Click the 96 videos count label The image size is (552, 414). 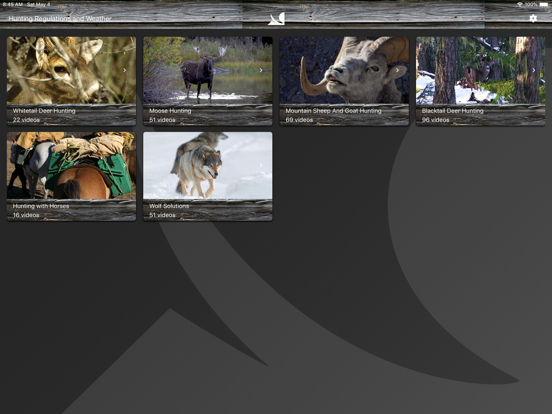click(435, 120)
